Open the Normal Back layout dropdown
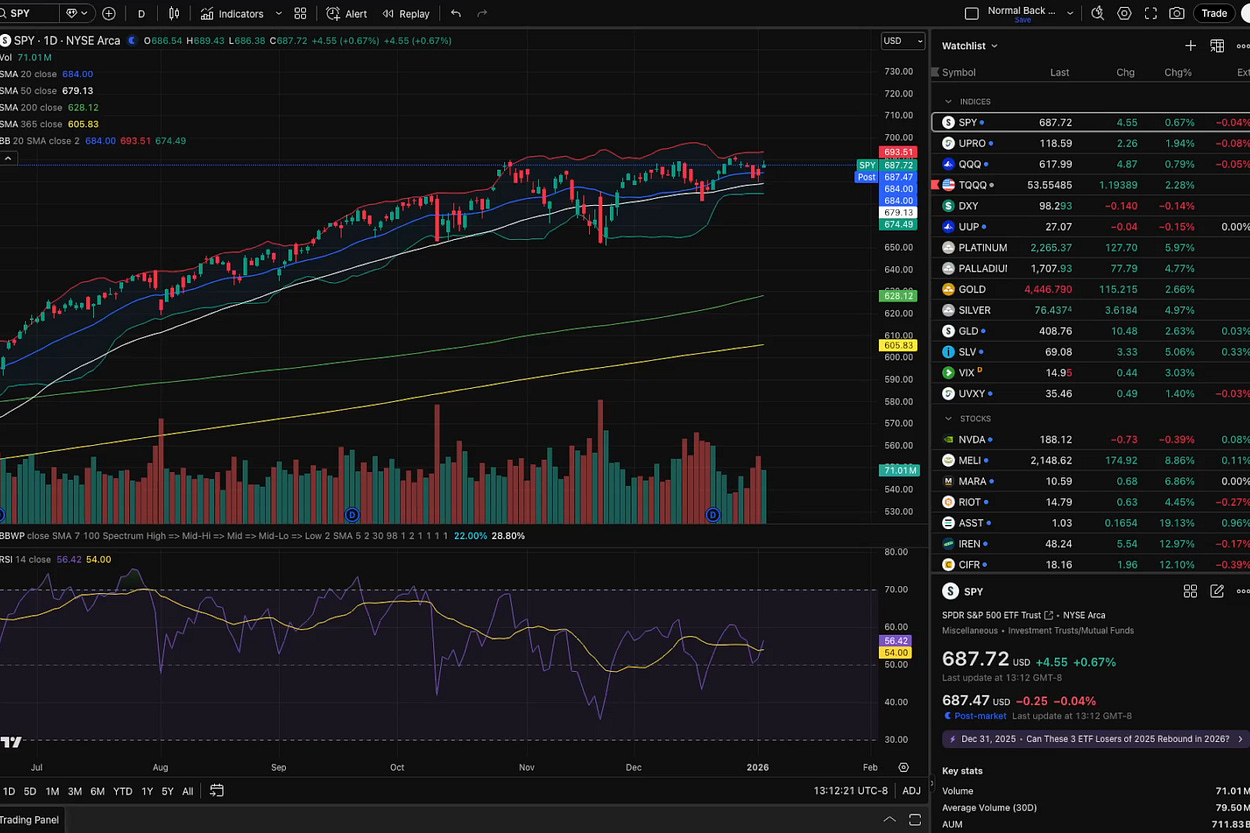 point(1071,13)
